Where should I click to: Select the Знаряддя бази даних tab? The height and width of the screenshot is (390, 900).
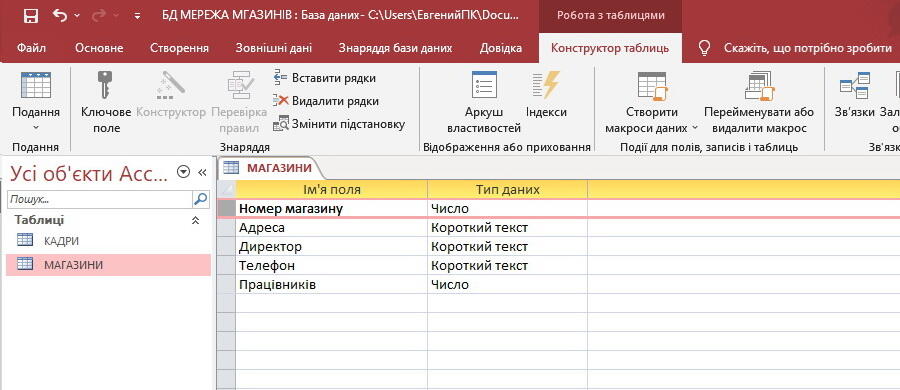click(x=395, y=48)
